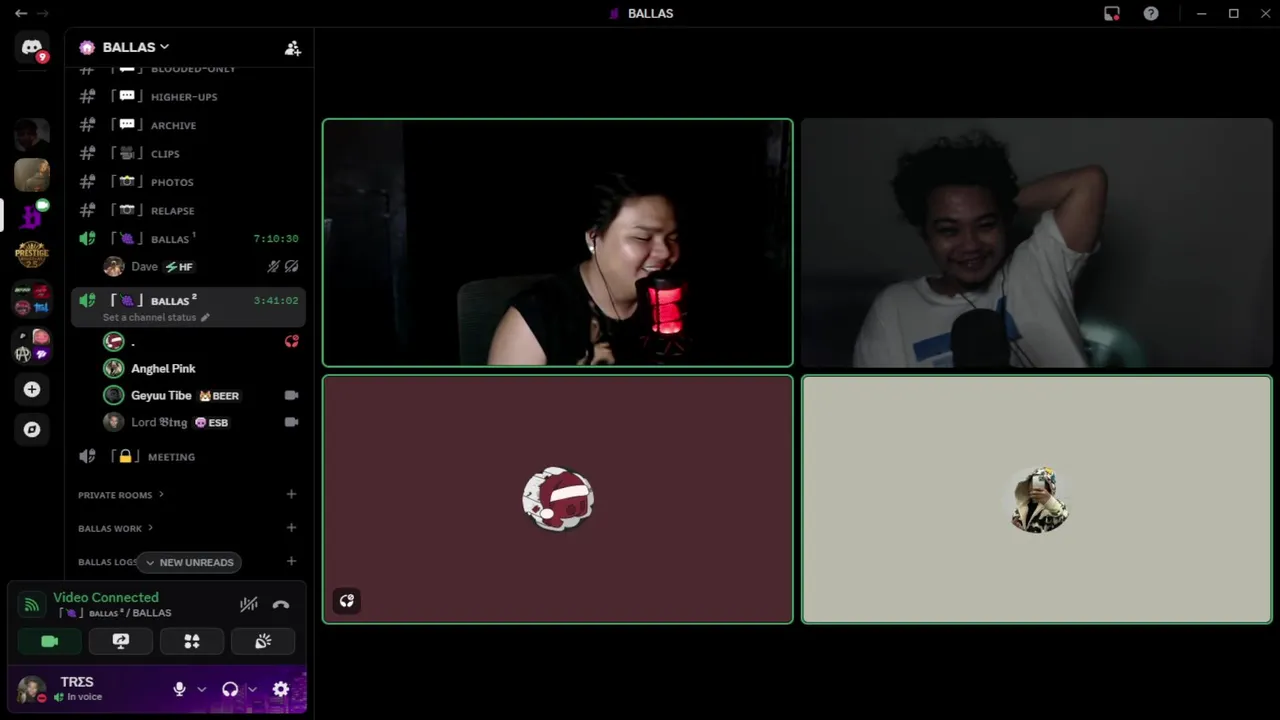Click red status icon beside dot user

point(291,341)
